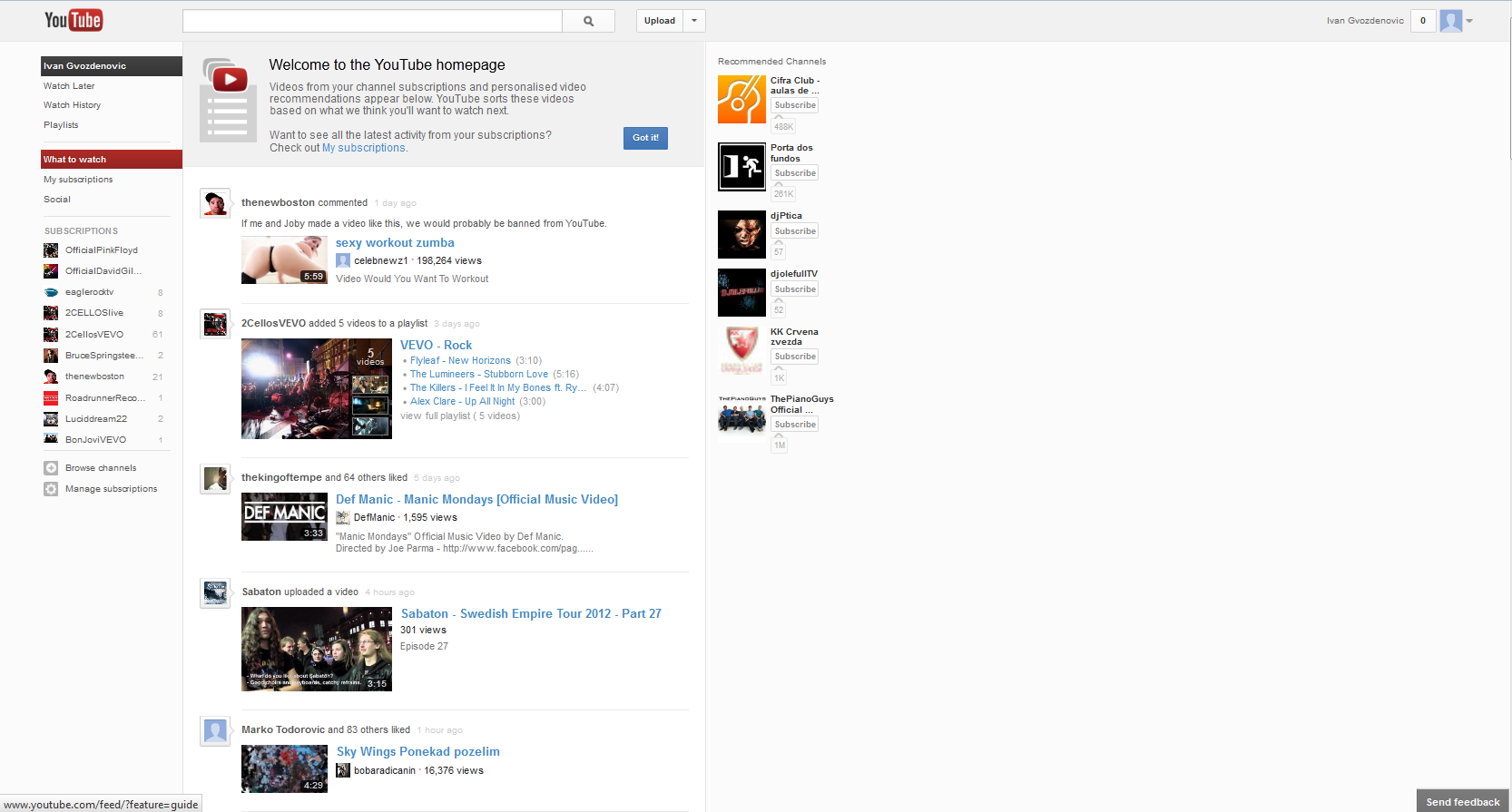Subscribe to djolefullTV channel

coord(795,289)
